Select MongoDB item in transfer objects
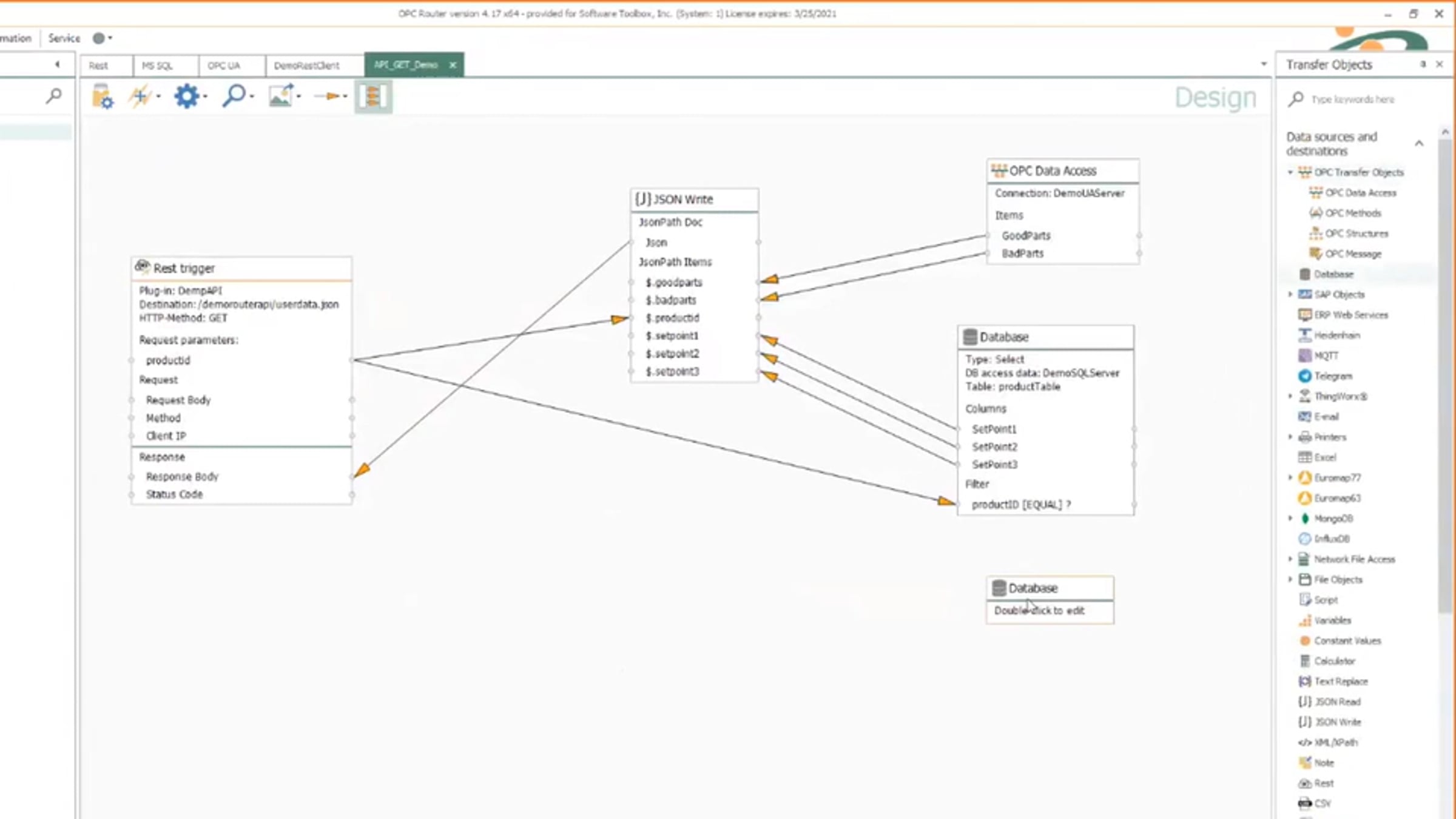Screen dimensions: 1456x819 tap(1333, 519)
